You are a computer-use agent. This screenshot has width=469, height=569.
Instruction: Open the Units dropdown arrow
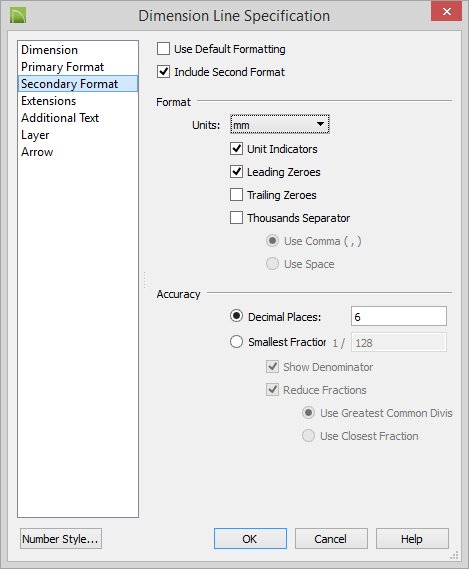(x=320, y=124)
